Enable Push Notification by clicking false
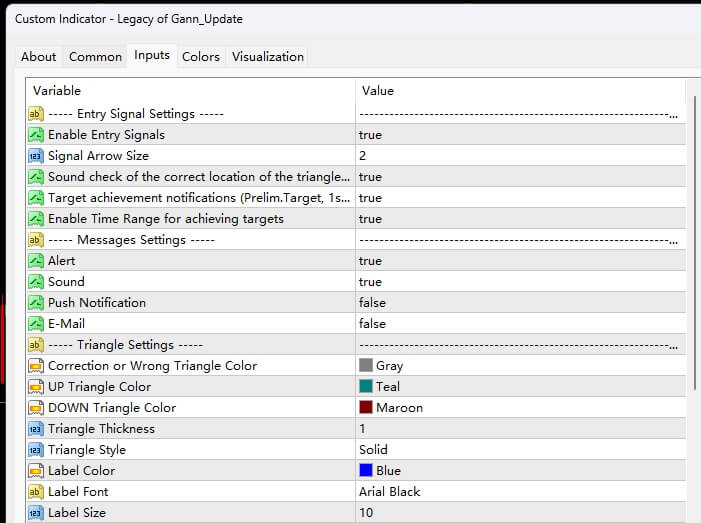This screenshot has height=523, width=701. point(520,303)
